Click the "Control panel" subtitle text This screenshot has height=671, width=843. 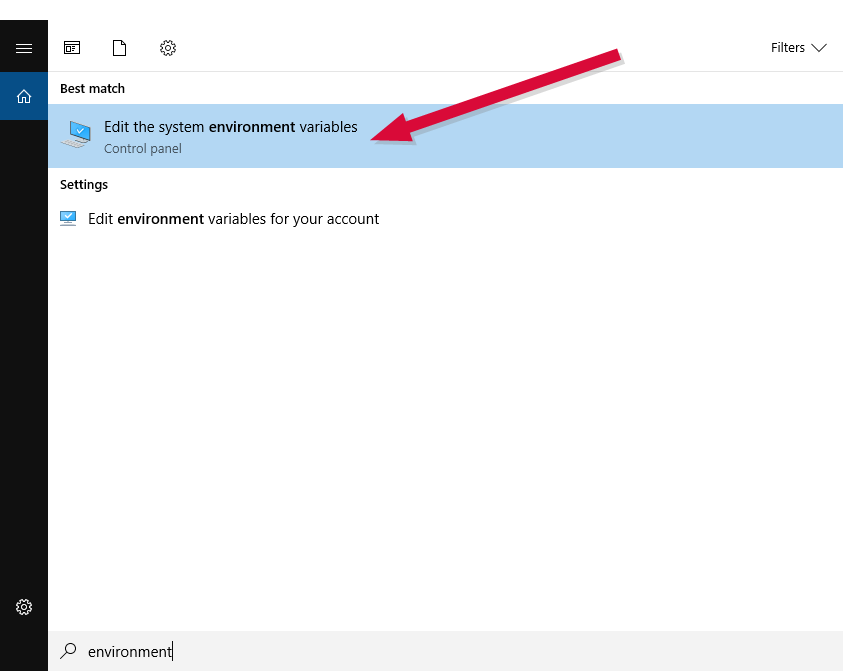(142, 149)
